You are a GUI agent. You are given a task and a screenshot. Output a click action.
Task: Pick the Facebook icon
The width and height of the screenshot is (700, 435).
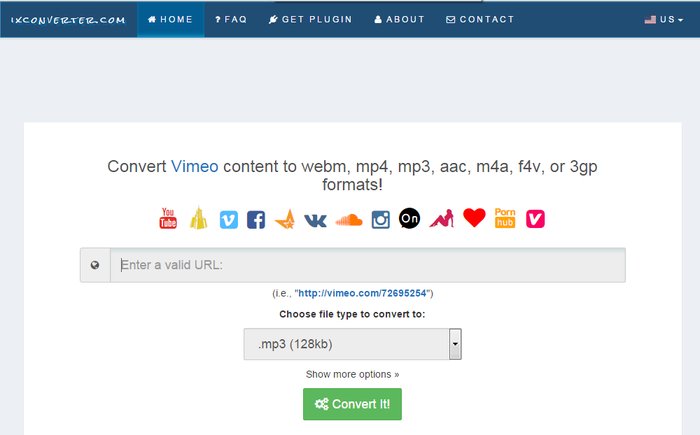256,219
